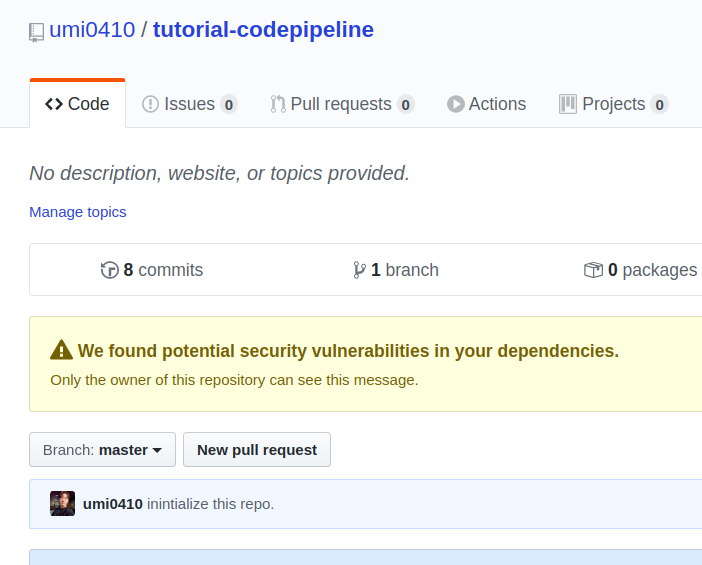This screenshot has height=565, width=702.
Task: Open the Pull requests tab
Action: coord(341,104)
